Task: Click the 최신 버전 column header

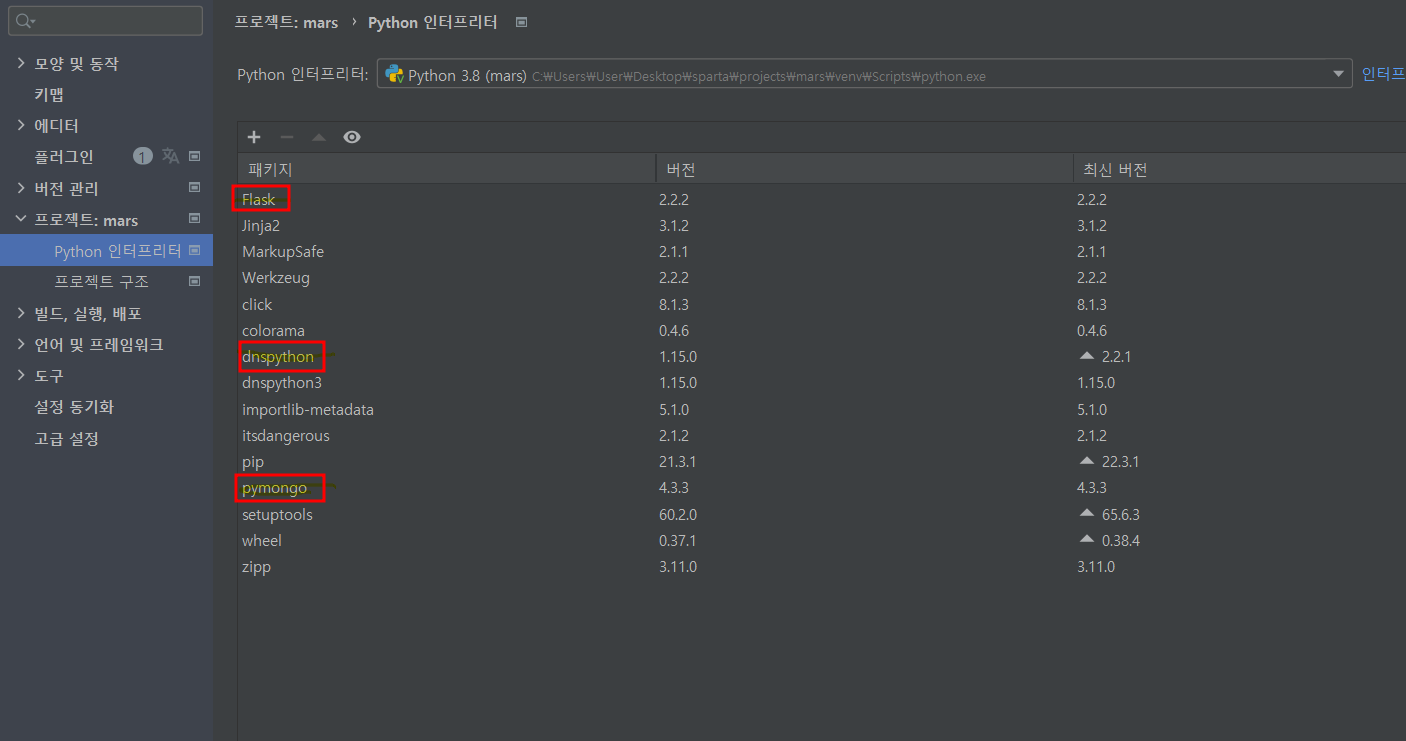Action: (1239, 169)
